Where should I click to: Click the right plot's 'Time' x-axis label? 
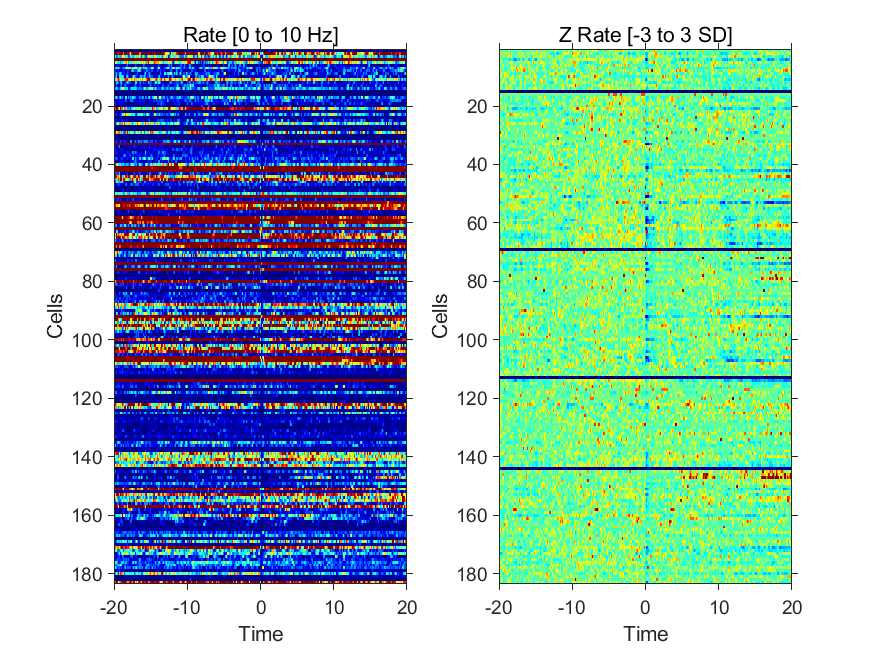[646, 634]
